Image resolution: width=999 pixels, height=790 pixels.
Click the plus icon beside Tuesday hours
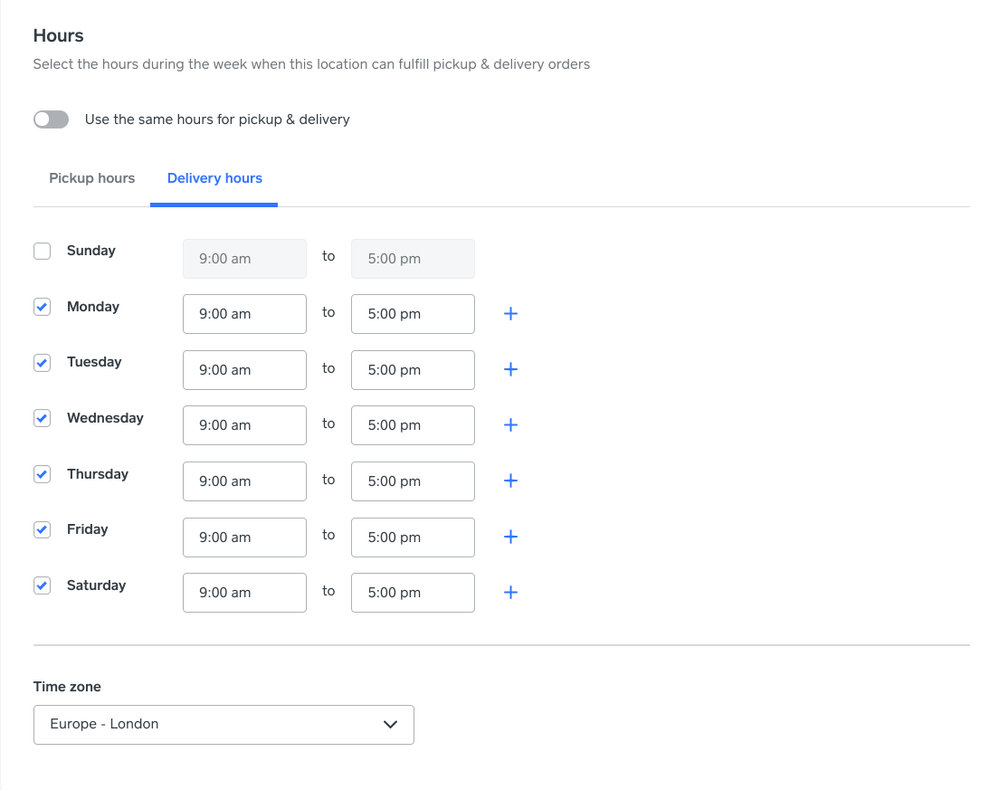(x=510, y=370)
